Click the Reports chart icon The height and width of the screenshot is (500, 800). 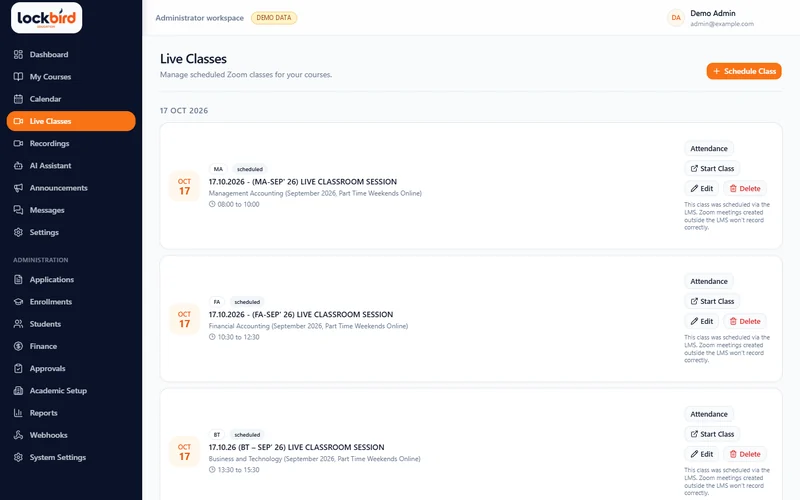click(x=18, y=413)
